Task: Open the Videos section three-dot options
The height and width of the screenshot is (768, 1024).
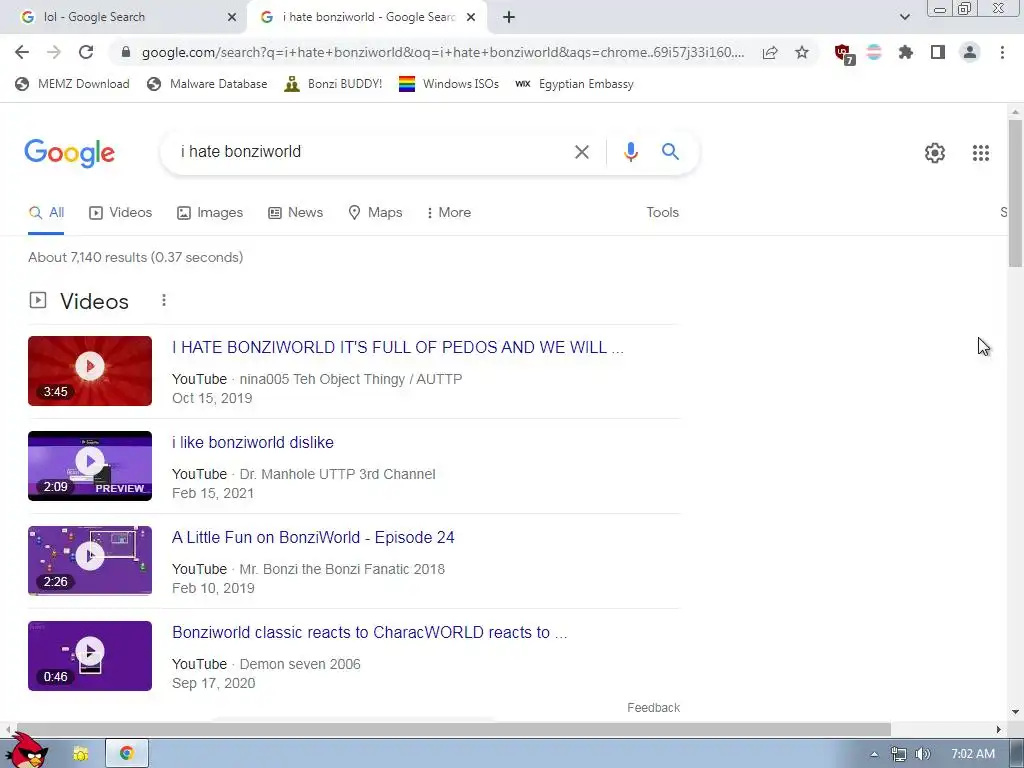Action: (164, 300)
